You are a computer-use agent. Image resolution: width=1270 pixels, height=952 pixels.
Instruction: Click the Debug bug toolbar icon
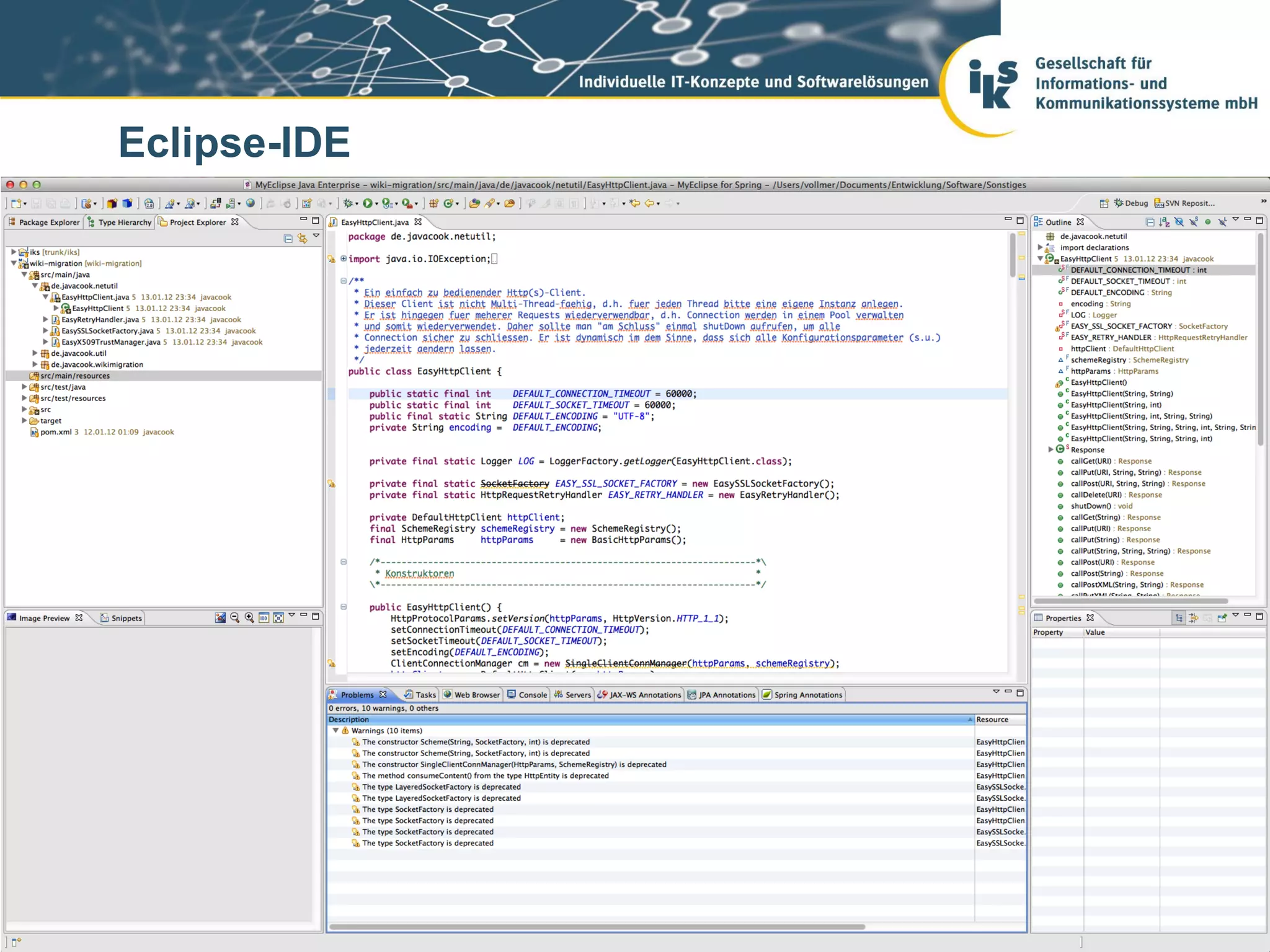pos(349,203)
